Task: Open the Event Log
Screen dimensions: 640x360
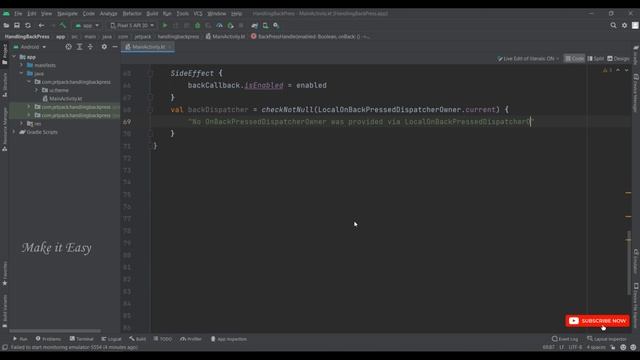Action: tap(565, 339)
